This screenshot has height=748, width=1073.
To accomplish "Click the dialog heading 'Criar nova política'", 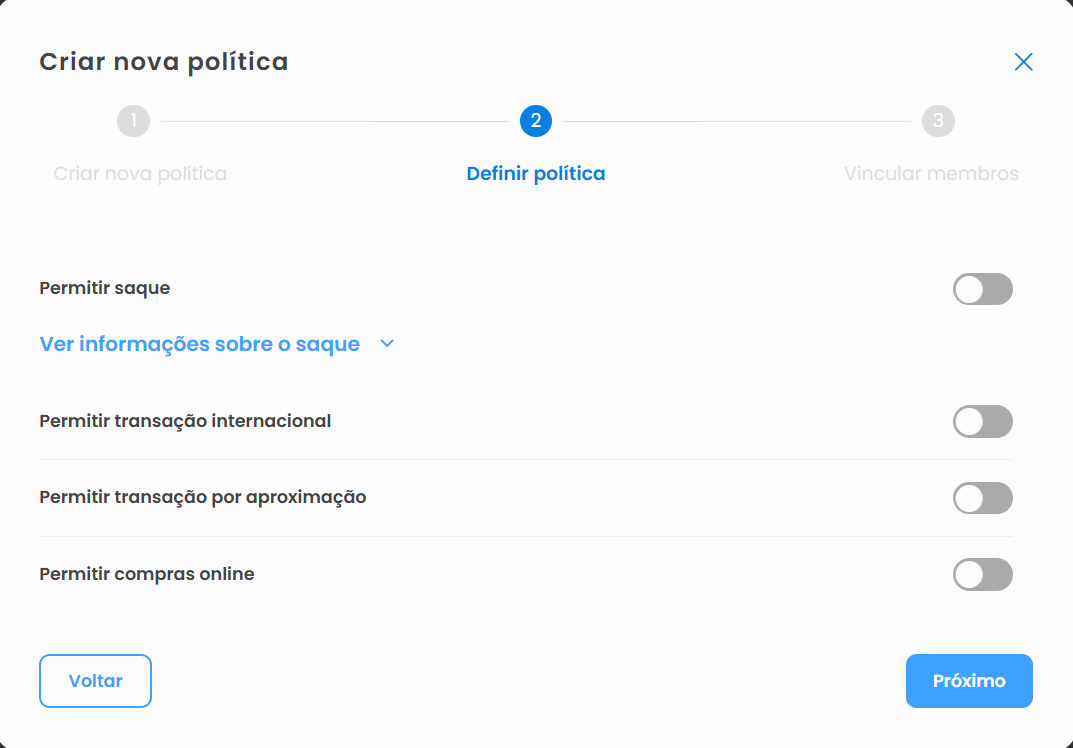I will point(164,62).
